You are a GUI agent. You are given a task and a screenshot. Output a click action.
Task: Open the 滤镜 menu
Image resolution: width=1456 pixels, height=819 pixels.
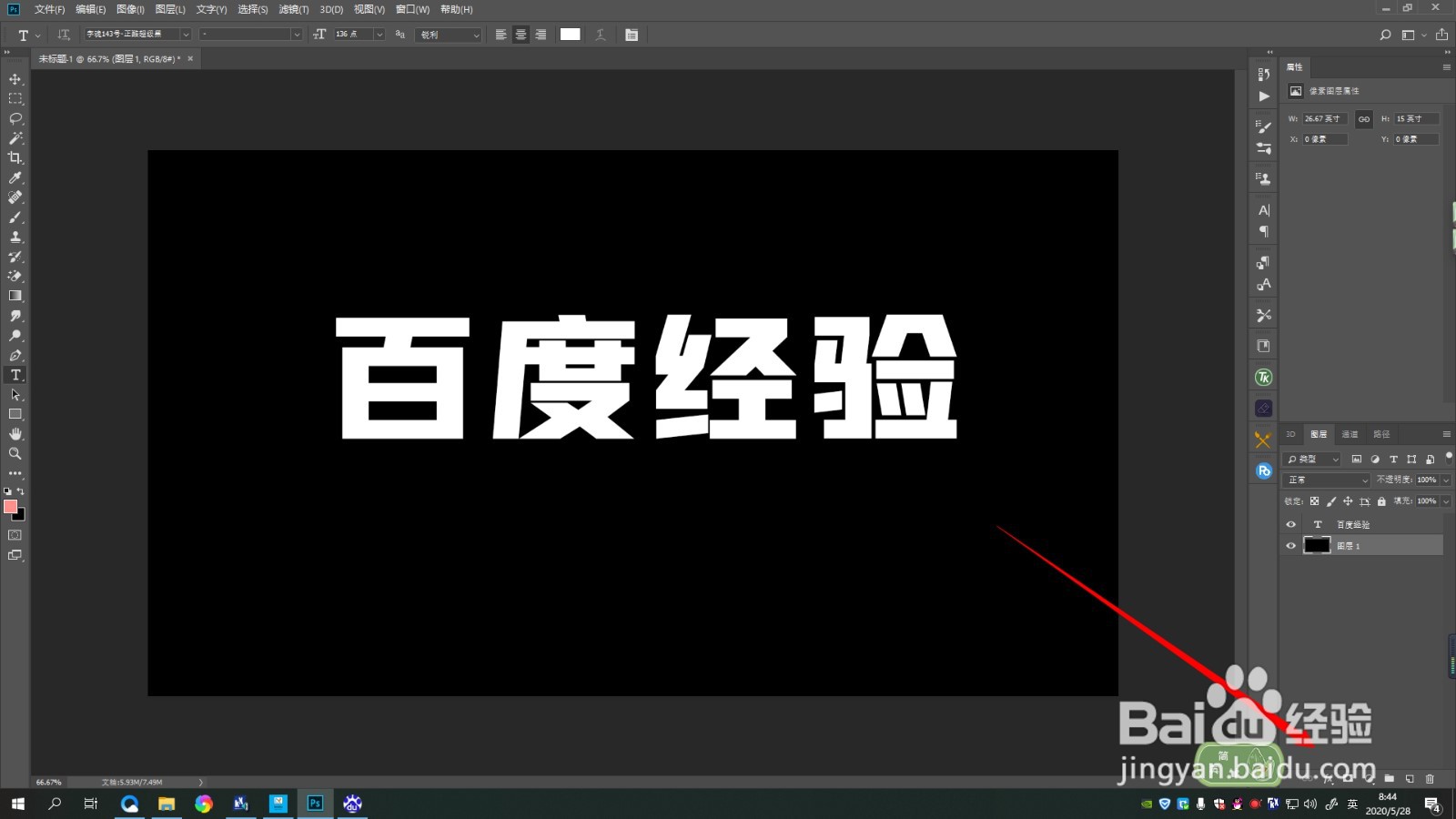point(293,9)
